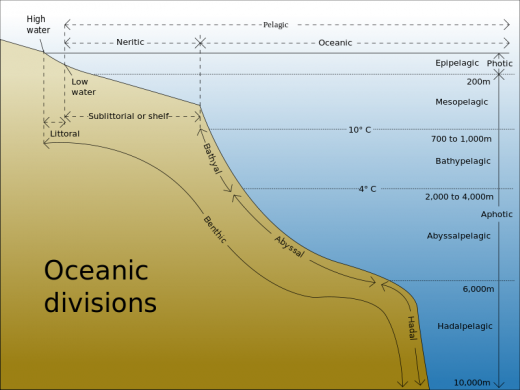Image resolution: width=520 pixels, height=390 pixels.
Task: Select the Neritic zone label
Action: point(130,42)
